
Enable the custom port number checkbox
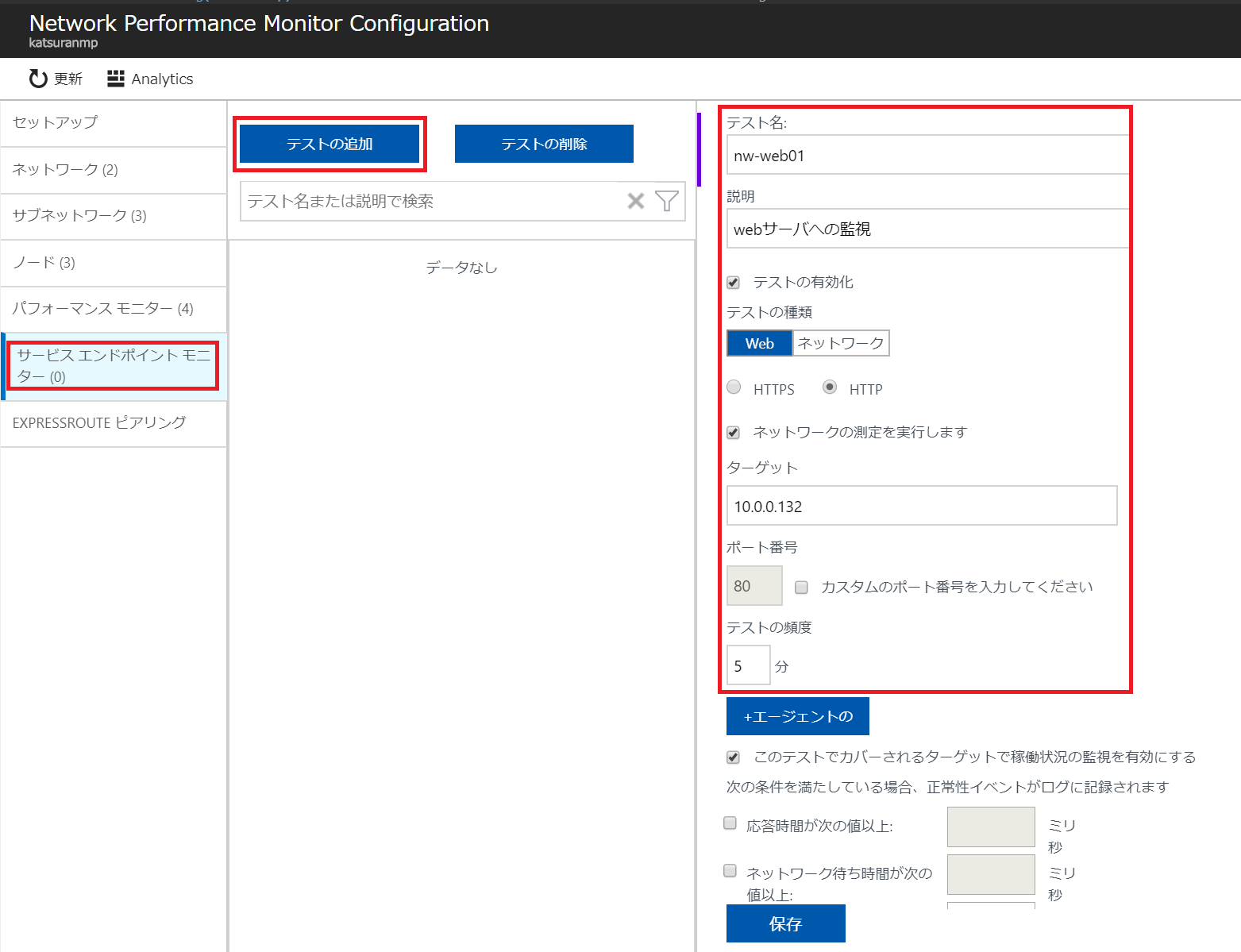[x=801, y=587]
